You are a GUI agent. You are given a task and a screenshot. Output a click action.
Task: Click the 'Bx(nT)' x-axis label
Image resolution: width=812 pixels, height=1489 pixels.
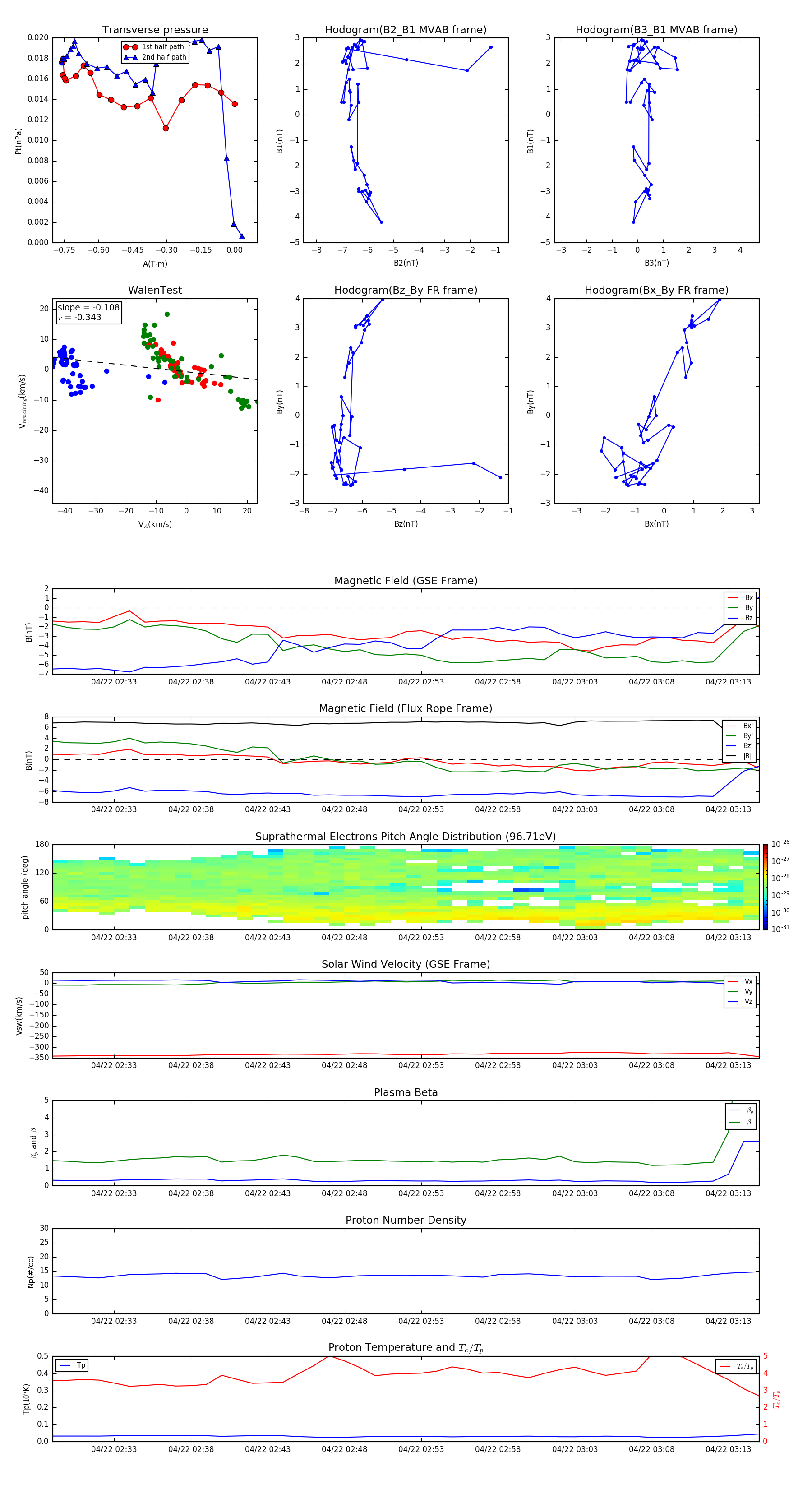(x=656, y=524)
